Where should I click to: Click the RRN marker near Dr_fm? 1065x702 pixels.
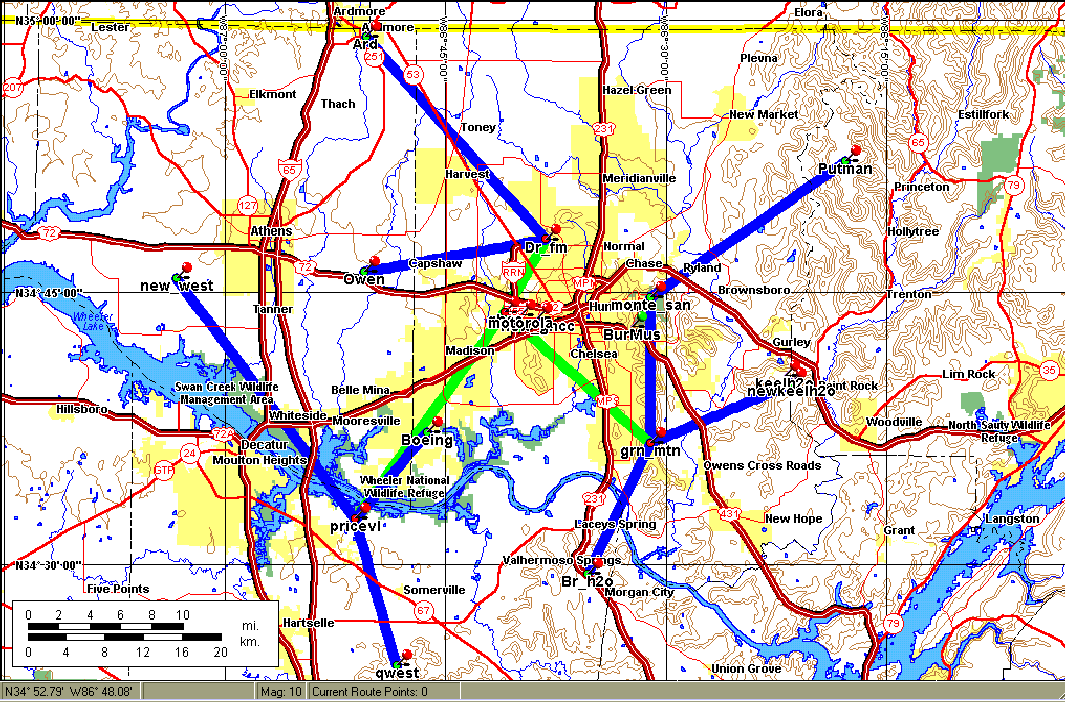pyautogui.click(x=513, y=272)
